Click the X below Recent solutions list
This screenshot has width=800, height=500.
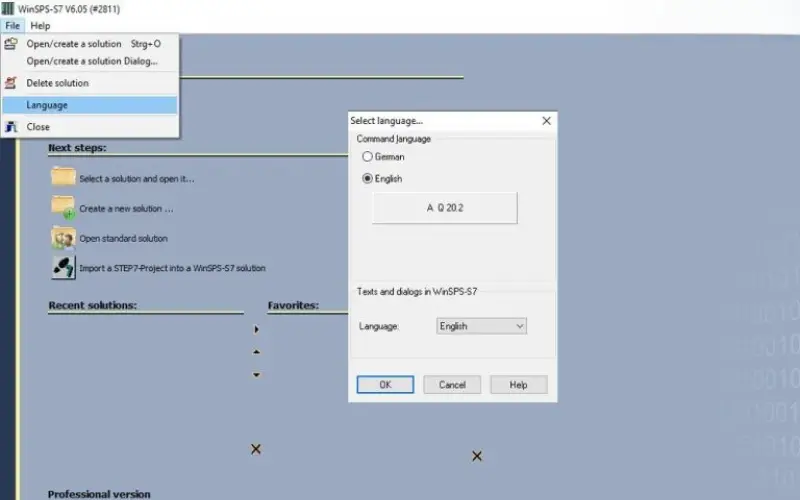click(256, 449)
